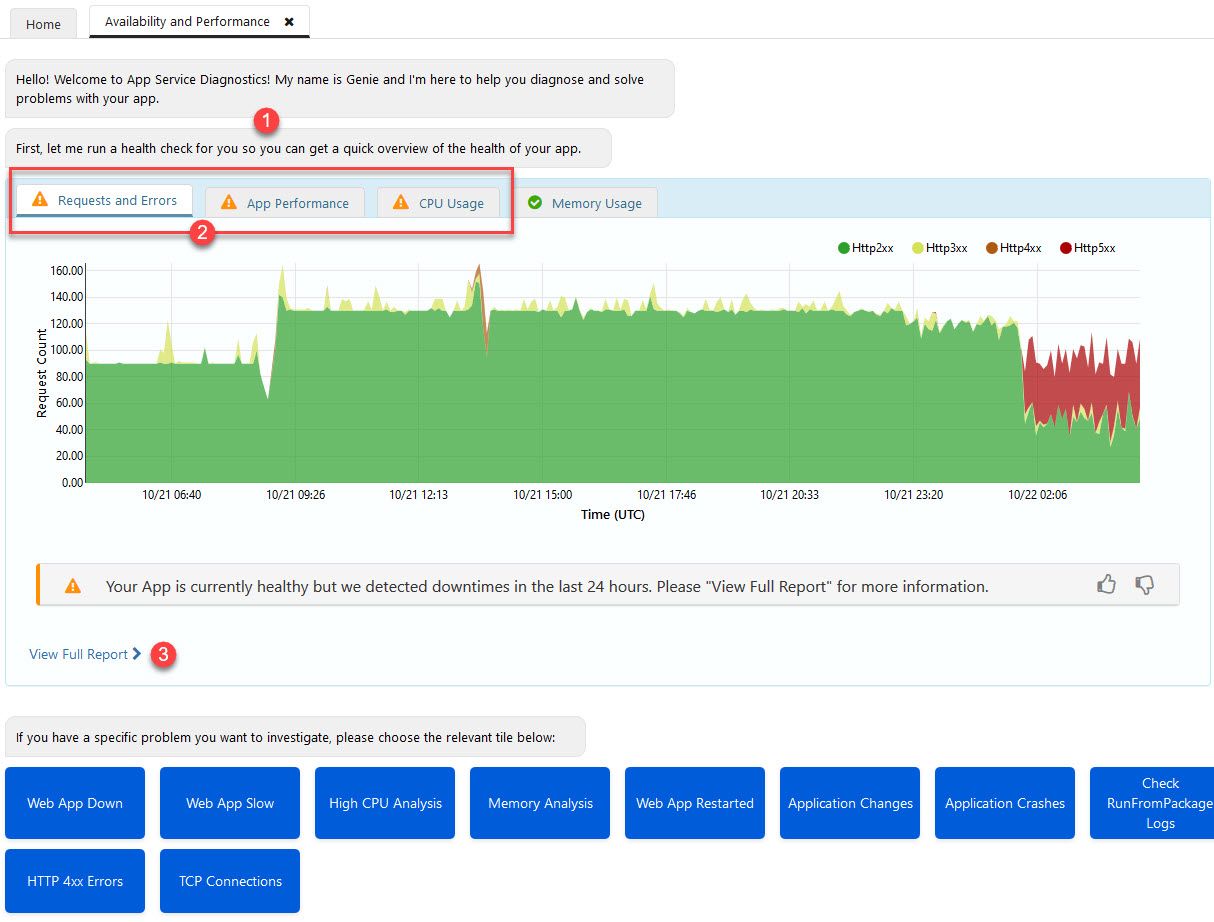
Task: Click the warning icon beside the downtime message
Action: coord(71,585)
